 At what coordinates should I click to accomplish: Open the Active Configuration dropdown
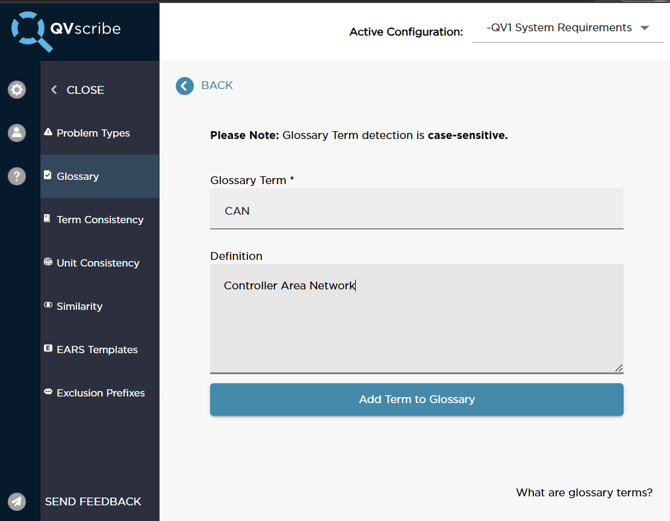tap(566, 28)
